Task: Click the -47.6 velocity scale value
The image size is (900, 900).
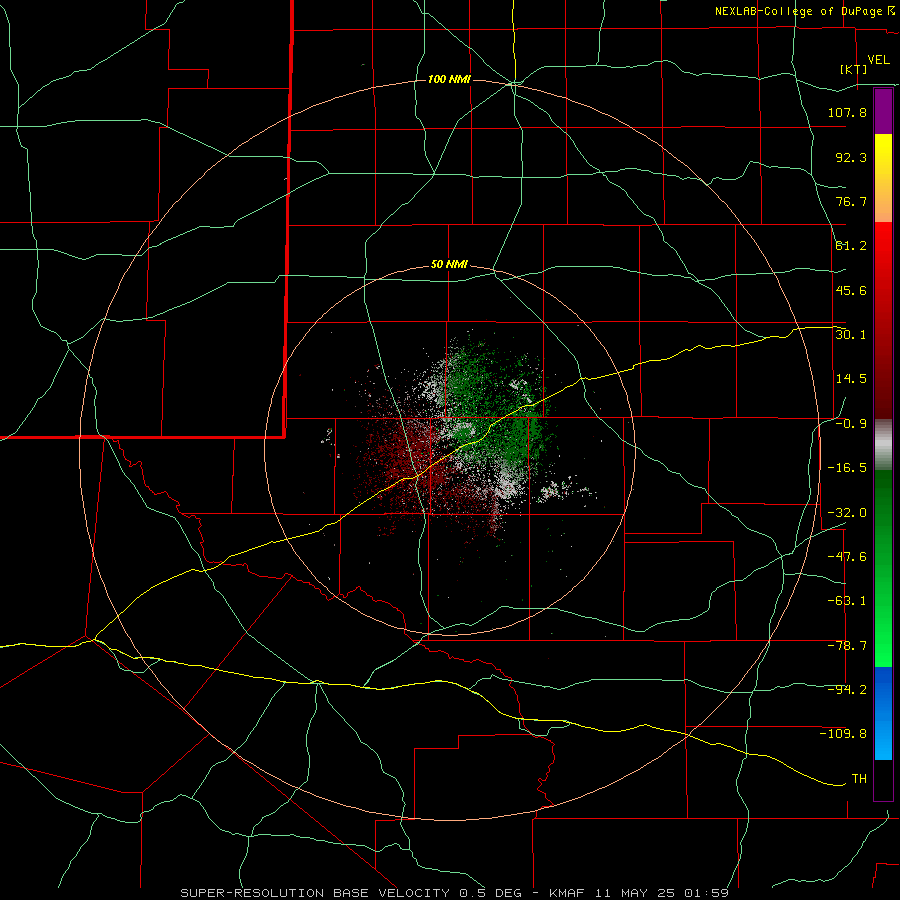Action: [x=847, y=557]
